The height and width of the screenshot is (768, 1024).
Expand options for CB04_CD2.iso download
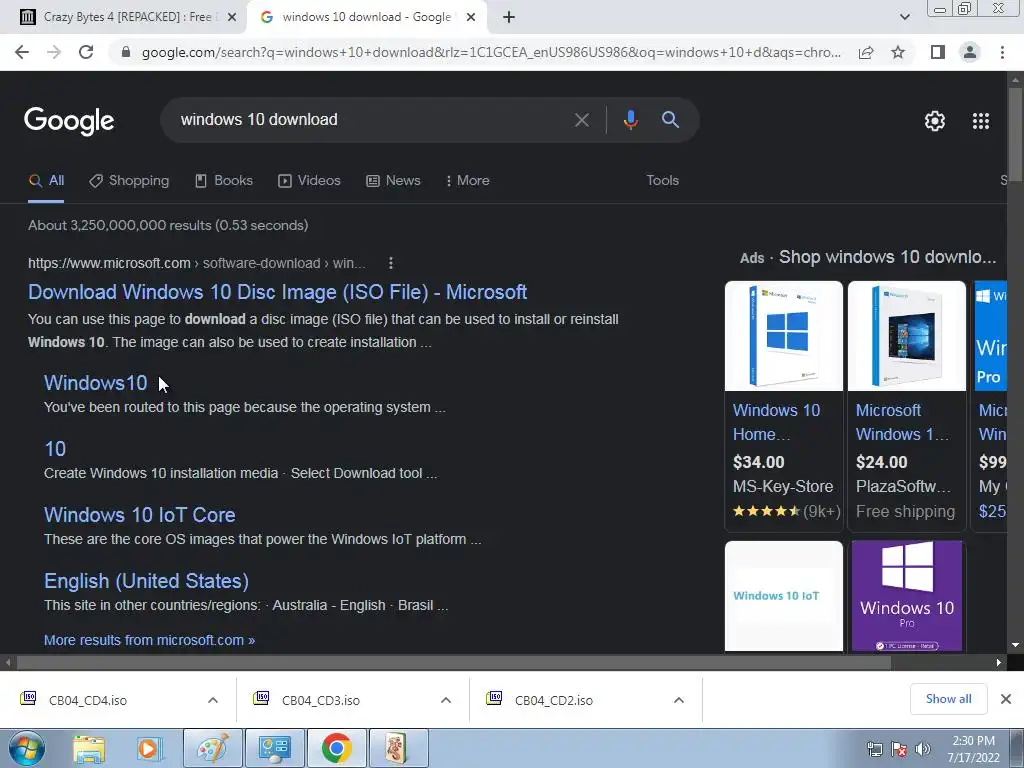[679, 700]
